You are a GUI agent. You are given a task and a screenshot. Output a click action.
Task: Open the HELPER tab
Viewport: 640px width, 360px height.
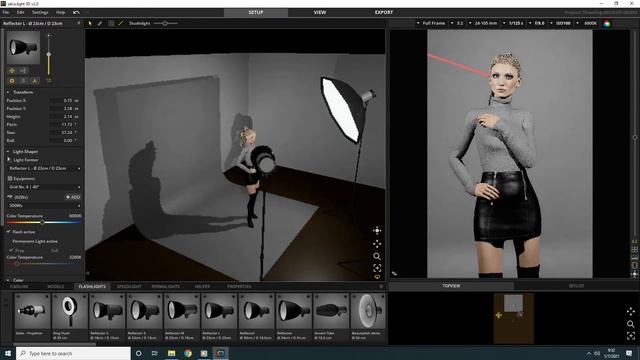click(x=202, y=287)
